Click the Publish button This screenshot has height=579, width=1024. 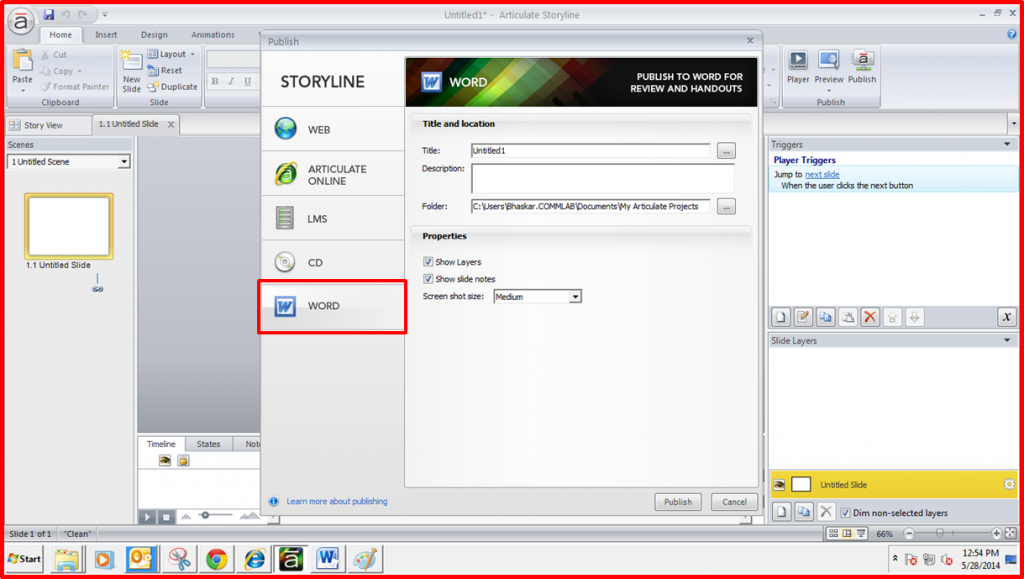tap(678, 502)
